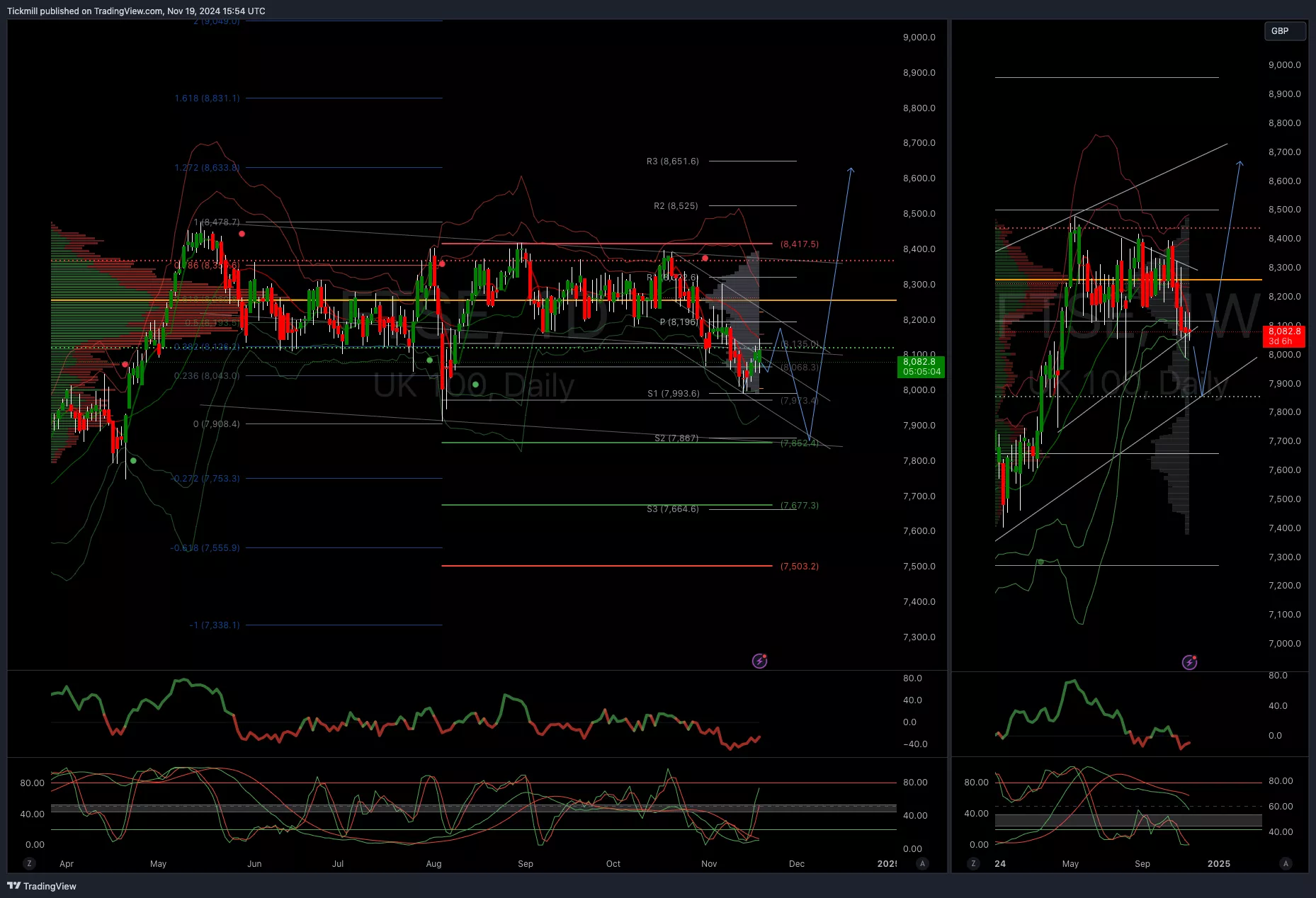Click the TradingView logo at bottom left

(x=42, y=886)
